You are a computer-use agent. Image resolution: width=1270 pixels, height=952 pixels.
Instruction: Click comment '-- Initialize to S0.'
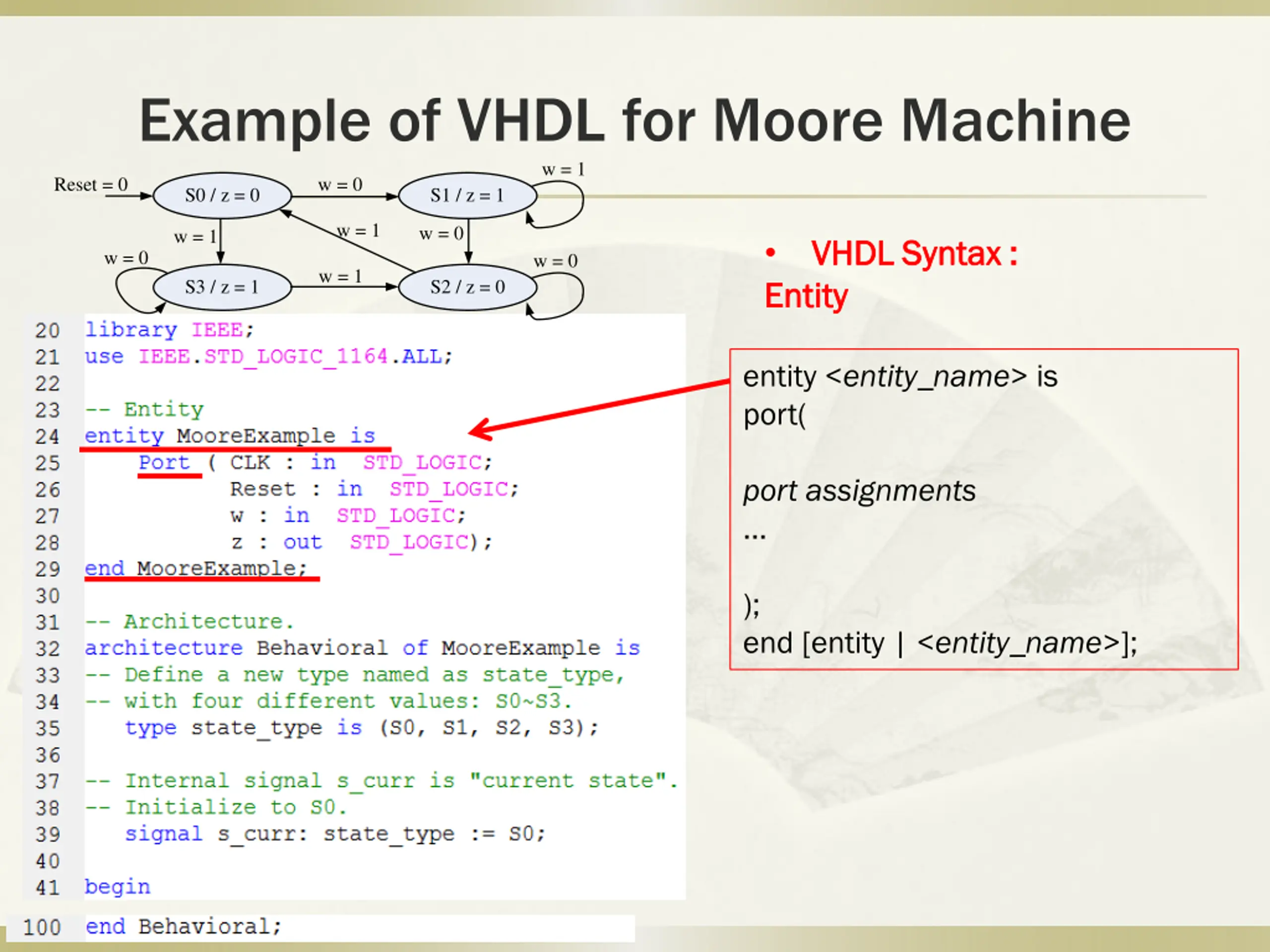click(x=216, y=808)
